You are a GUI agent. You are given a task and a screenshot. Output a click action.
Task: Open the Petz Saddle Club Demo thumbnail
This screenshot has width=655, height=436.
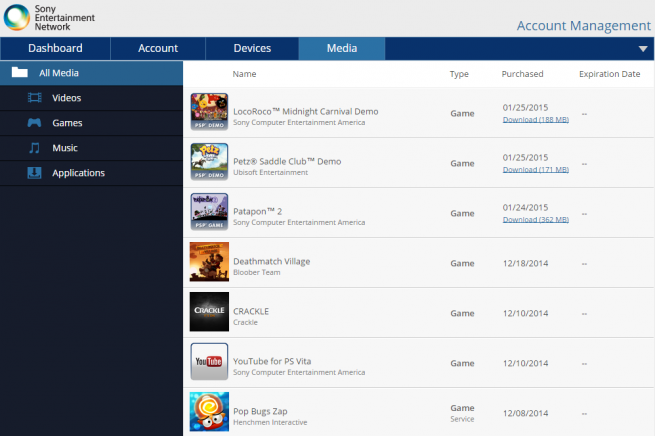point(209,162)
